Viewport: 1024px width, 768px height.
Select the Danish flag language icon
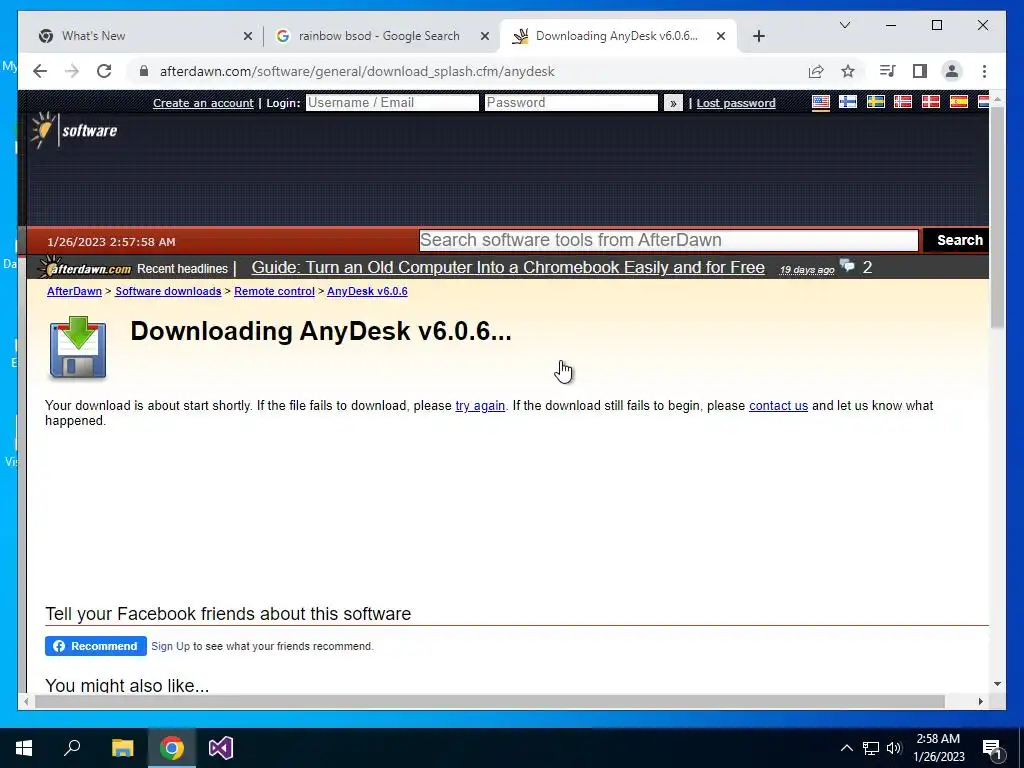click(x=931, y=102)
